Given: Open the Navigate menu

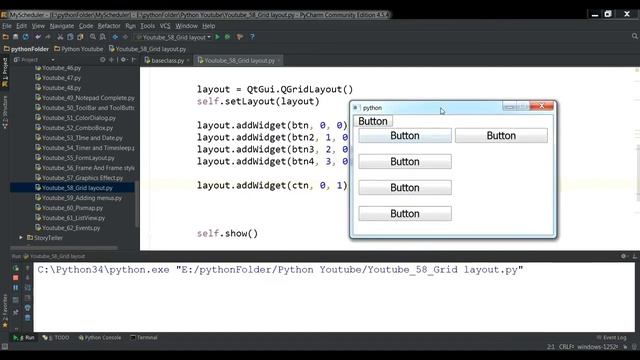Looking at the screenshot, I should tap(62, 26).
